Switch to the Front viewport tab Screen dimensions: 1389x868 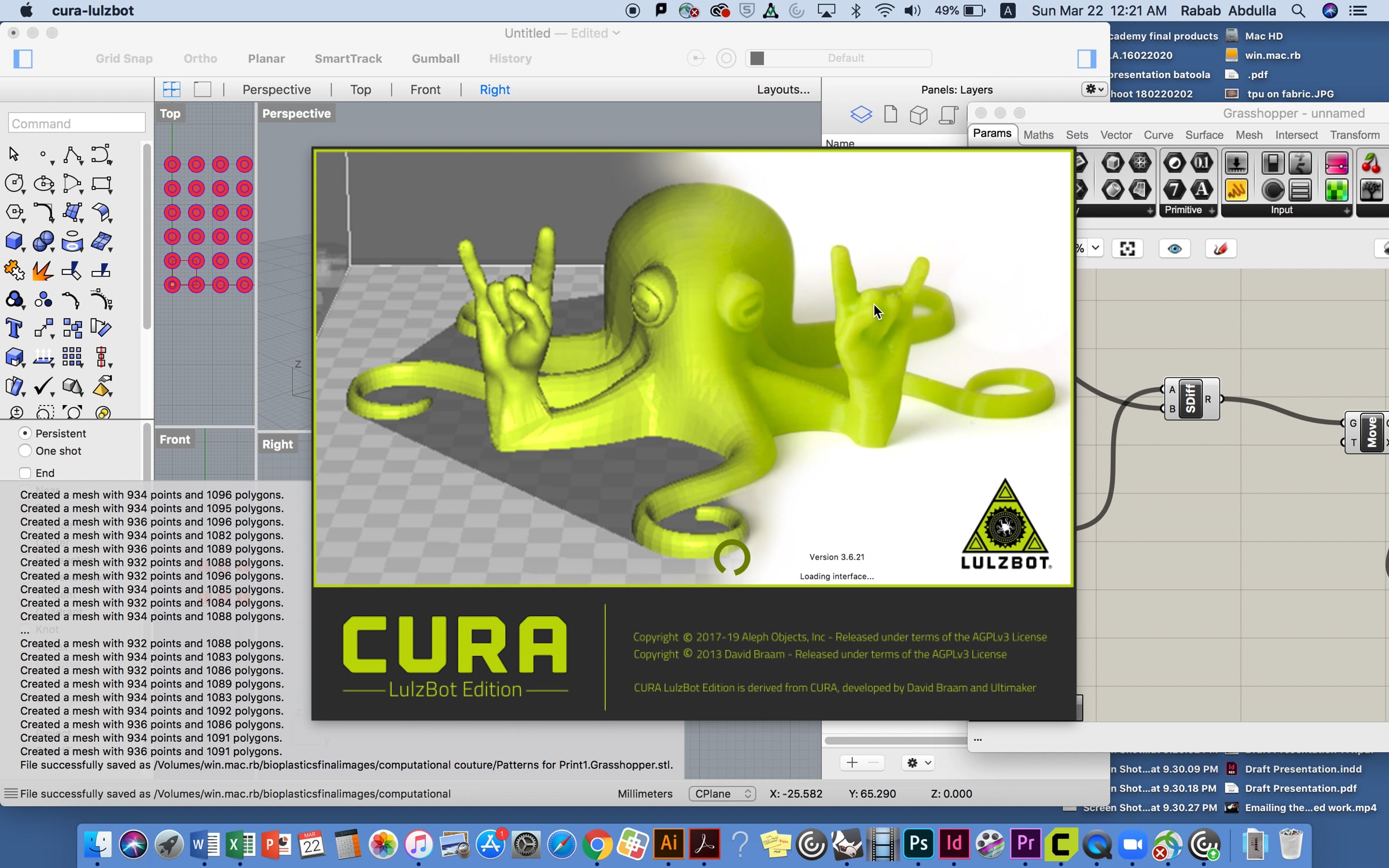click(x=425, y=90)
